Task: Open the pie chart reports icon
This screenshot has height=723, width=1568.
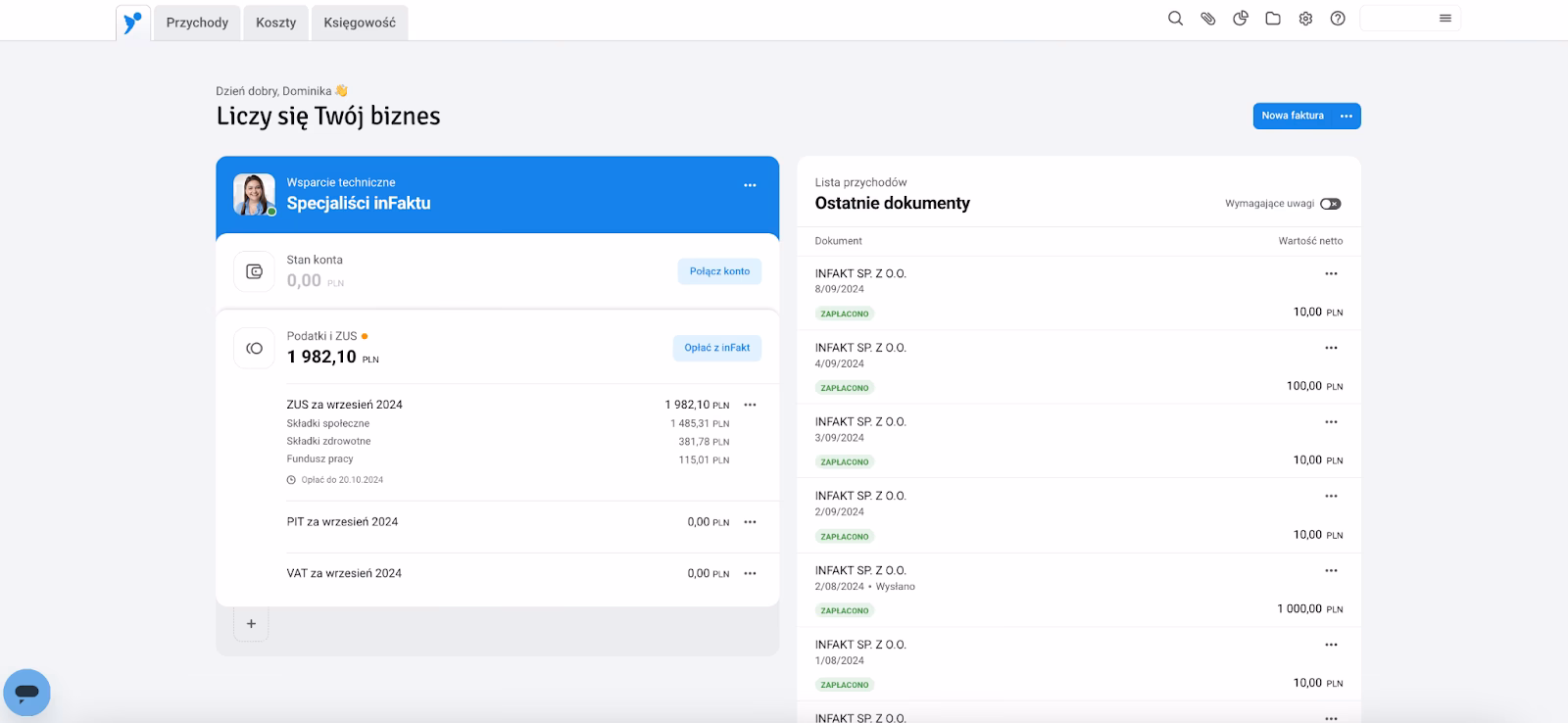Action: click(x=1241, y=19)
